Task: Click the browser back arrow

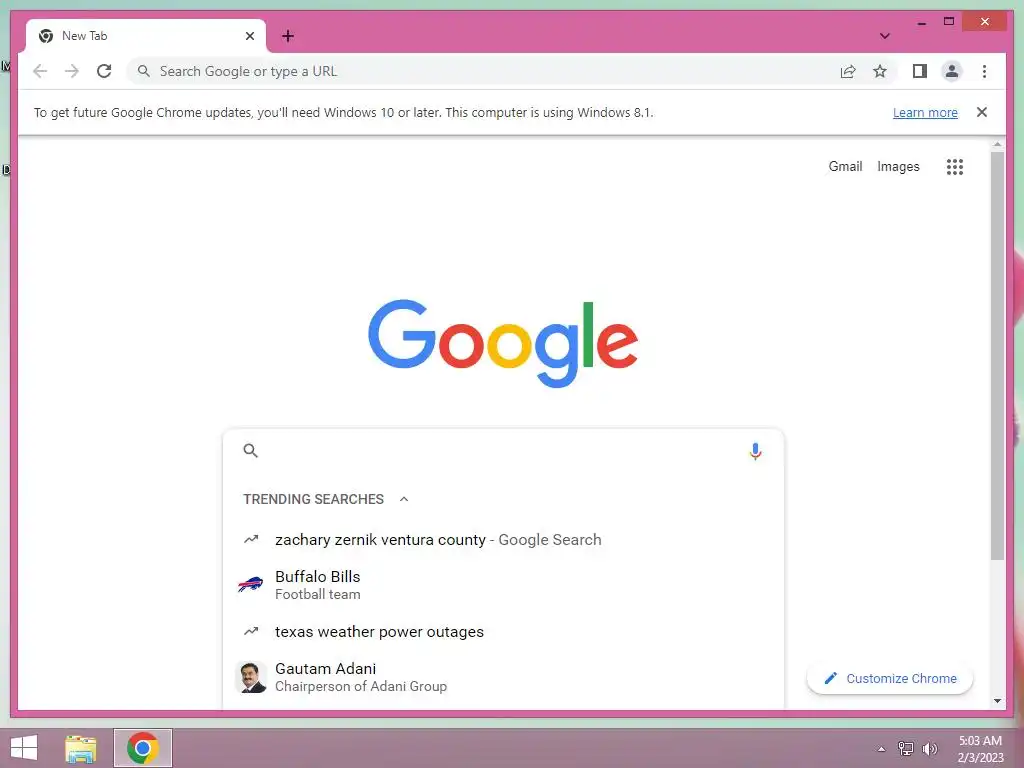Action: (40, 71)
